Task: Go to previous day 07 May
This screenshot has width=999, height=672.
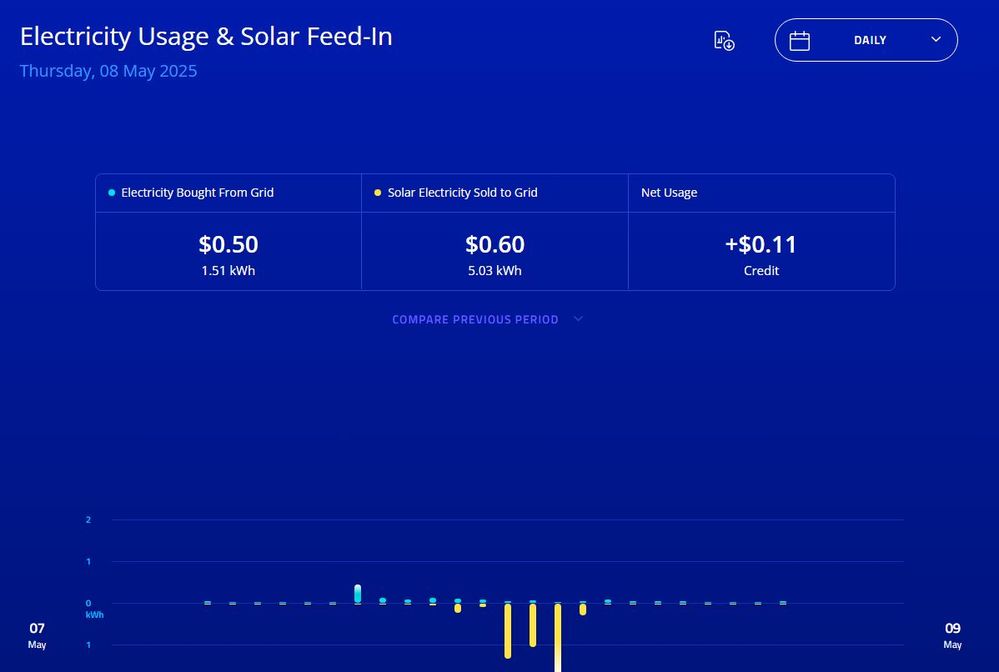Action: click(x=37, y=635)
